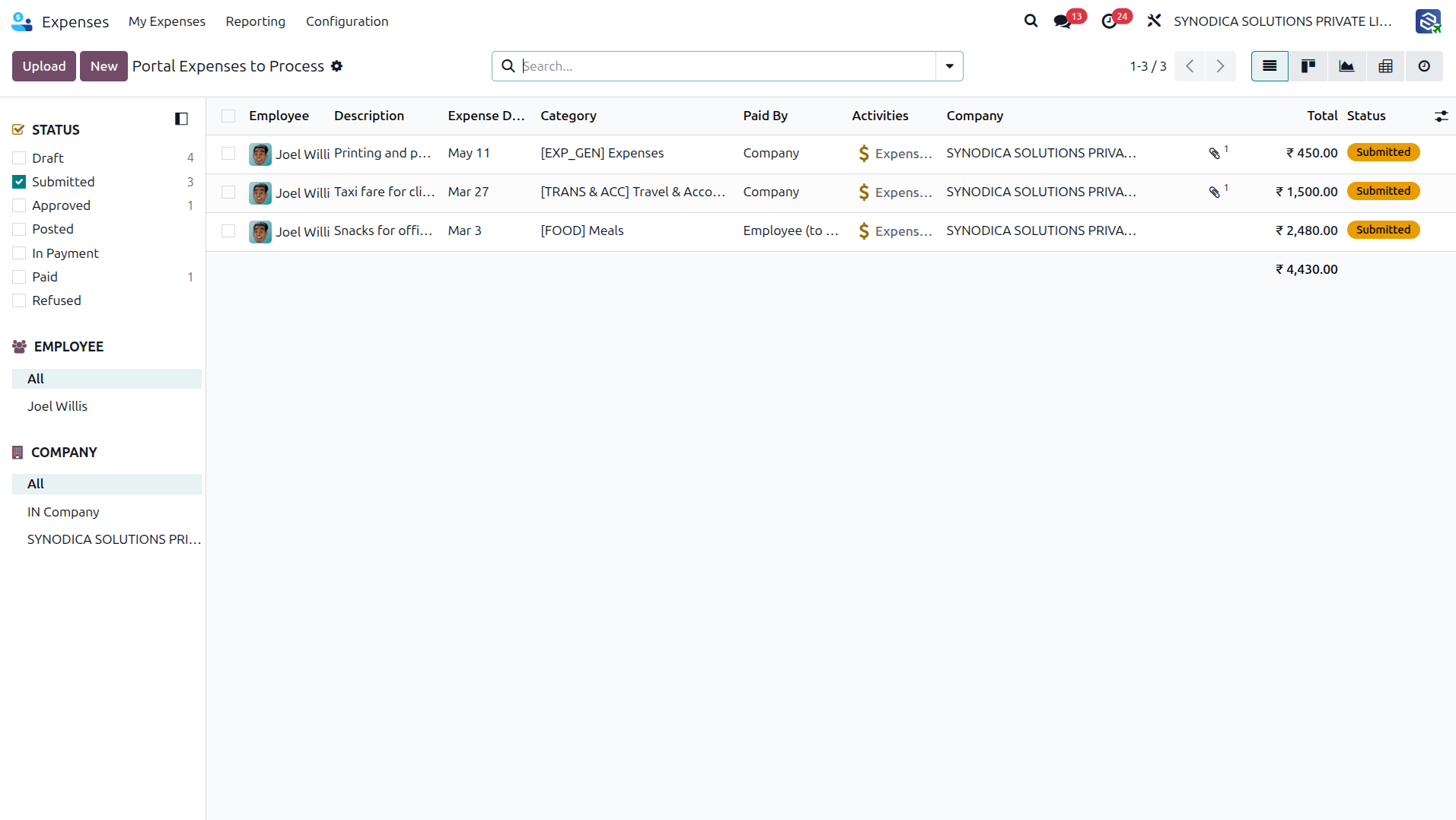Enable the Paid status filter
The image size is (1456, 820).
[19, 277]
